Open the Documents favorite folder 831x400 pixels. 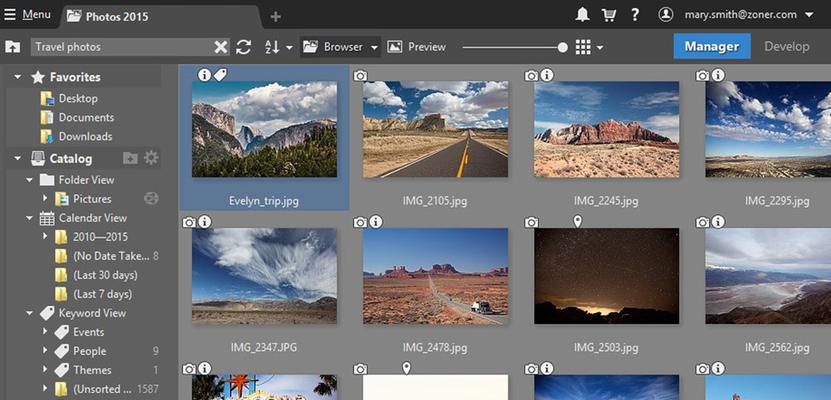[x=84, y=118]
